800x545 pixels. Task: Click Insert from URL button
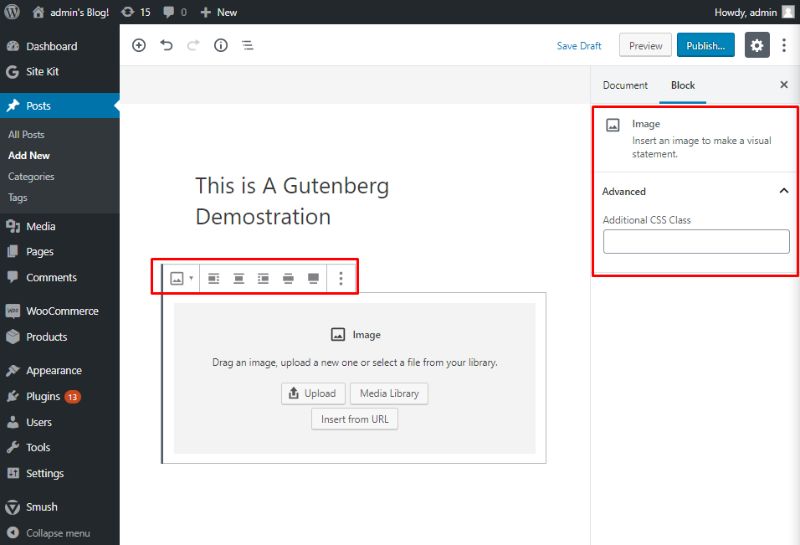[x=355, y=419]
